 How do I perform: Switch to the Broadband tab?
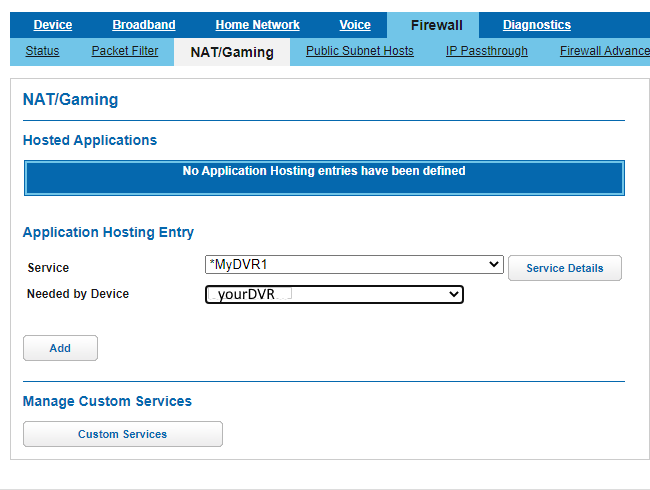(x=143, y=25)
